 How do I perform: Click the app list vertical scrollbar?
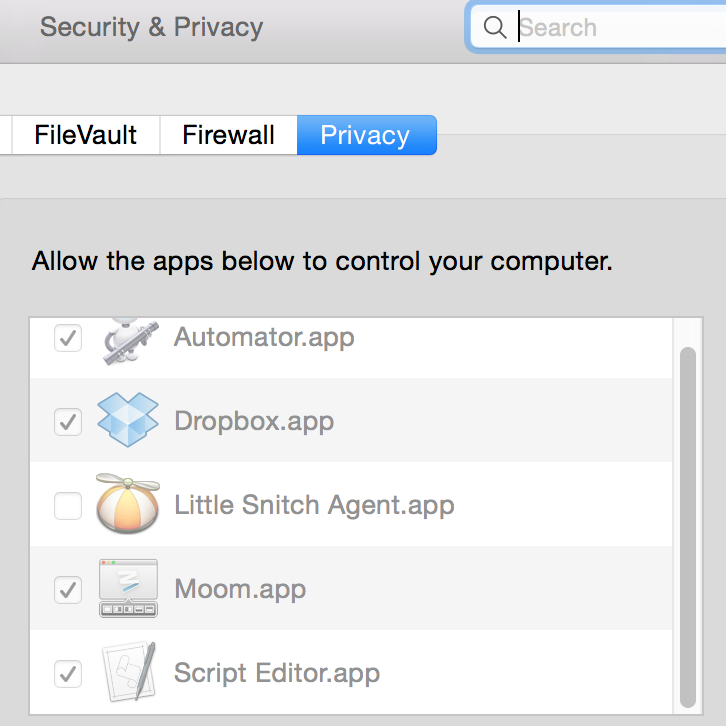click(x=687, y=520)
